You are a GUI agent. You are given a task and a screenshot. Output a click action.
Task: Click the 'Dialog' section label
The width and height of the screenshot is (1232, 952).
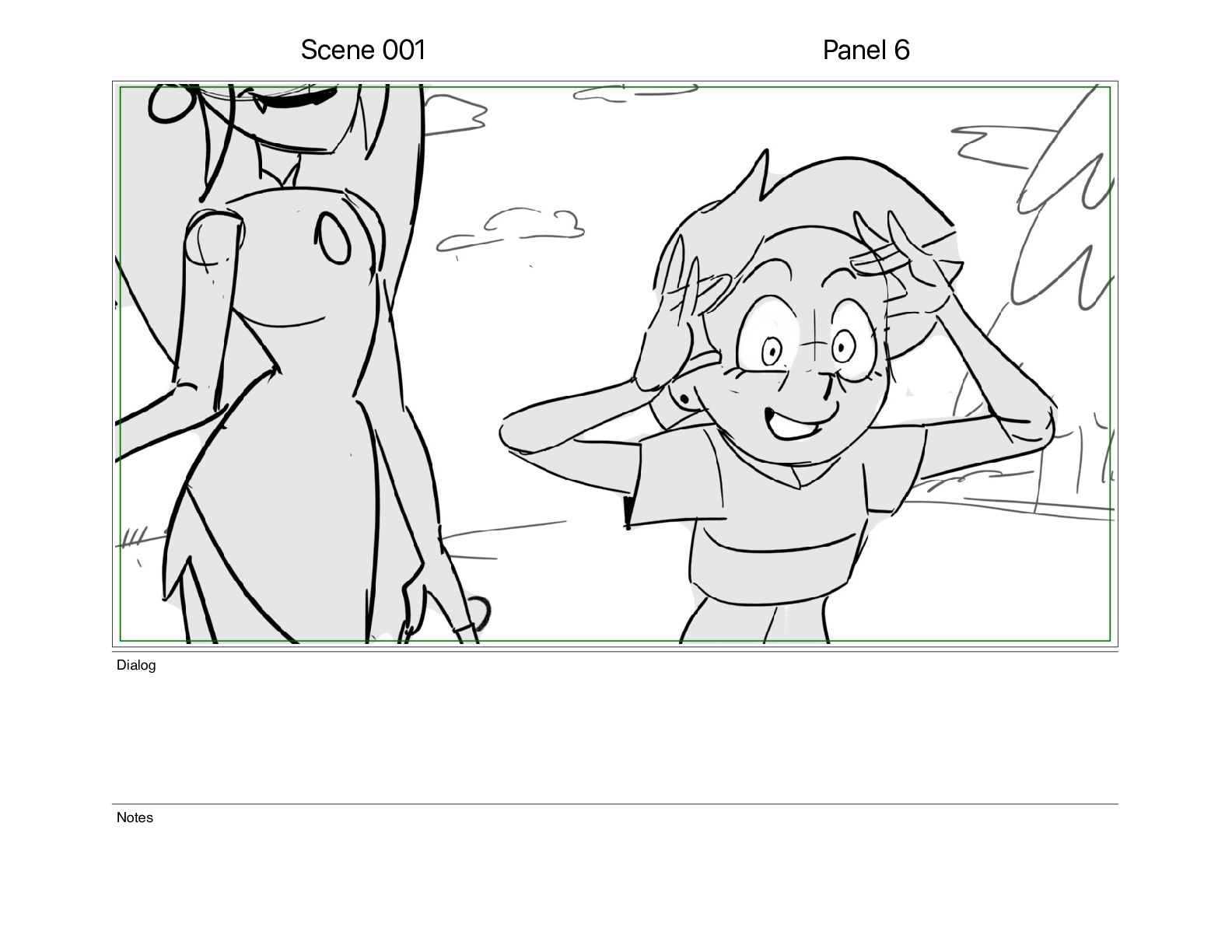tap(136, 665)
